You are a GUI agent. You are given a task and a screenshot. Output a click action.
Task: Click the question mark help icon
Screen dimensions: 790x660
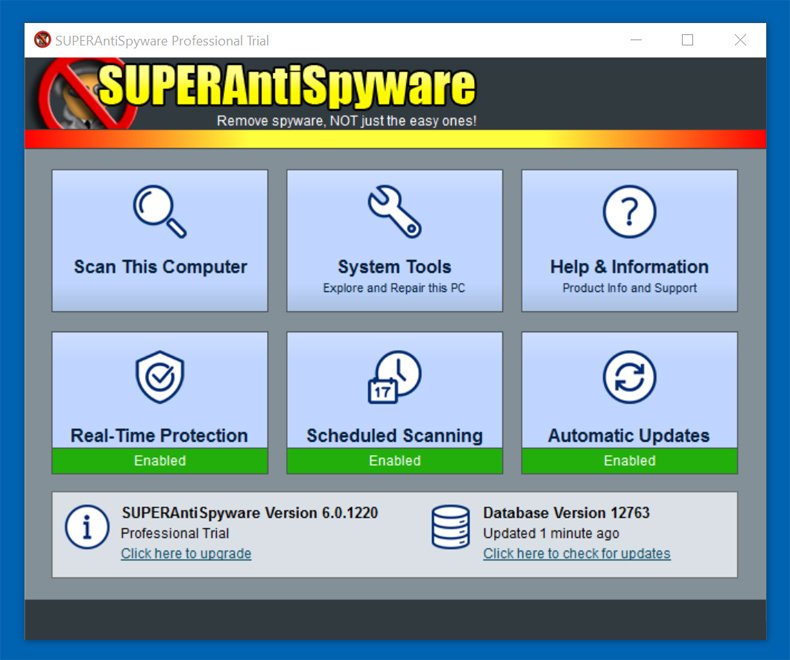629,212
